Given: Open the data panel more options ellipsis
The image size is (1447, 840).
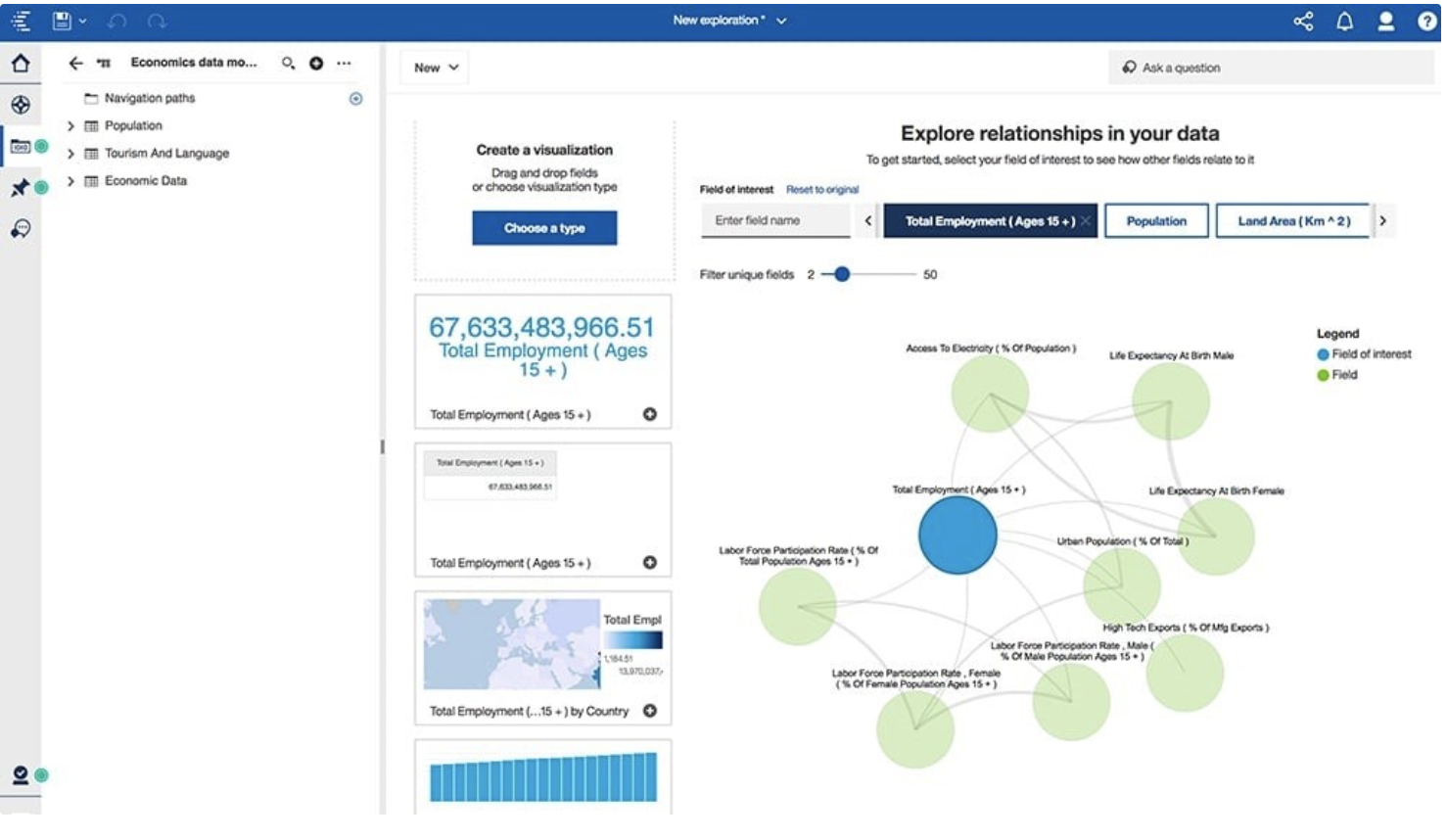Looking at the screenshot, I should [x=344, y=63].
